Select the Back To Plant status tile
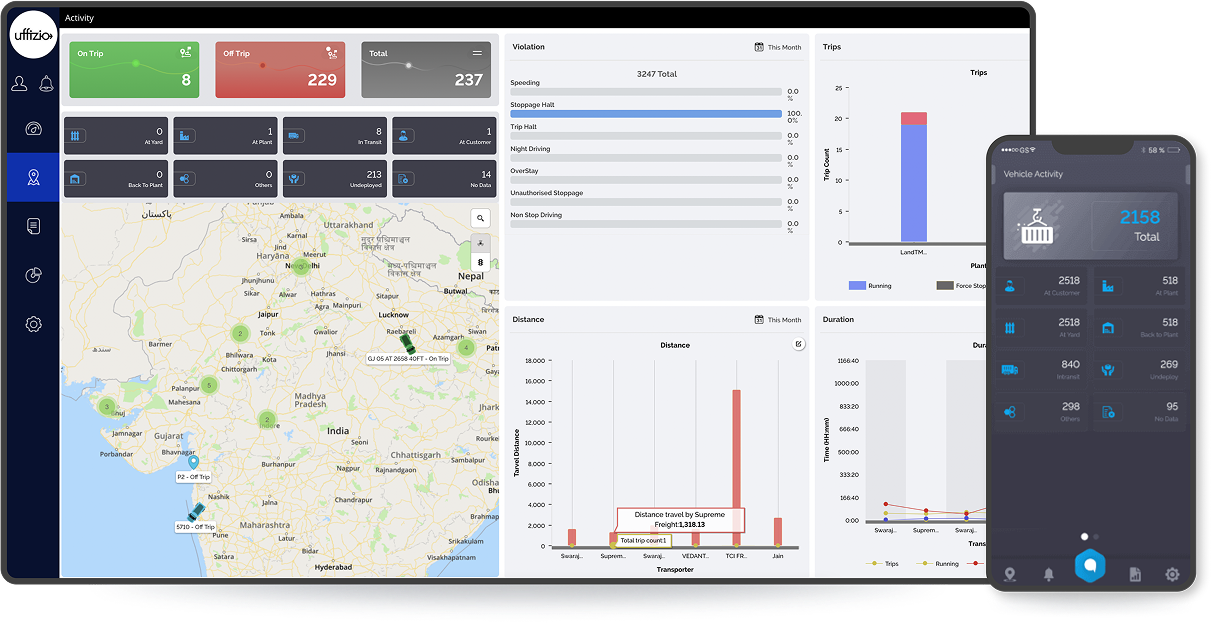This screenshot has width=1212, height=625. click(116, 178)
